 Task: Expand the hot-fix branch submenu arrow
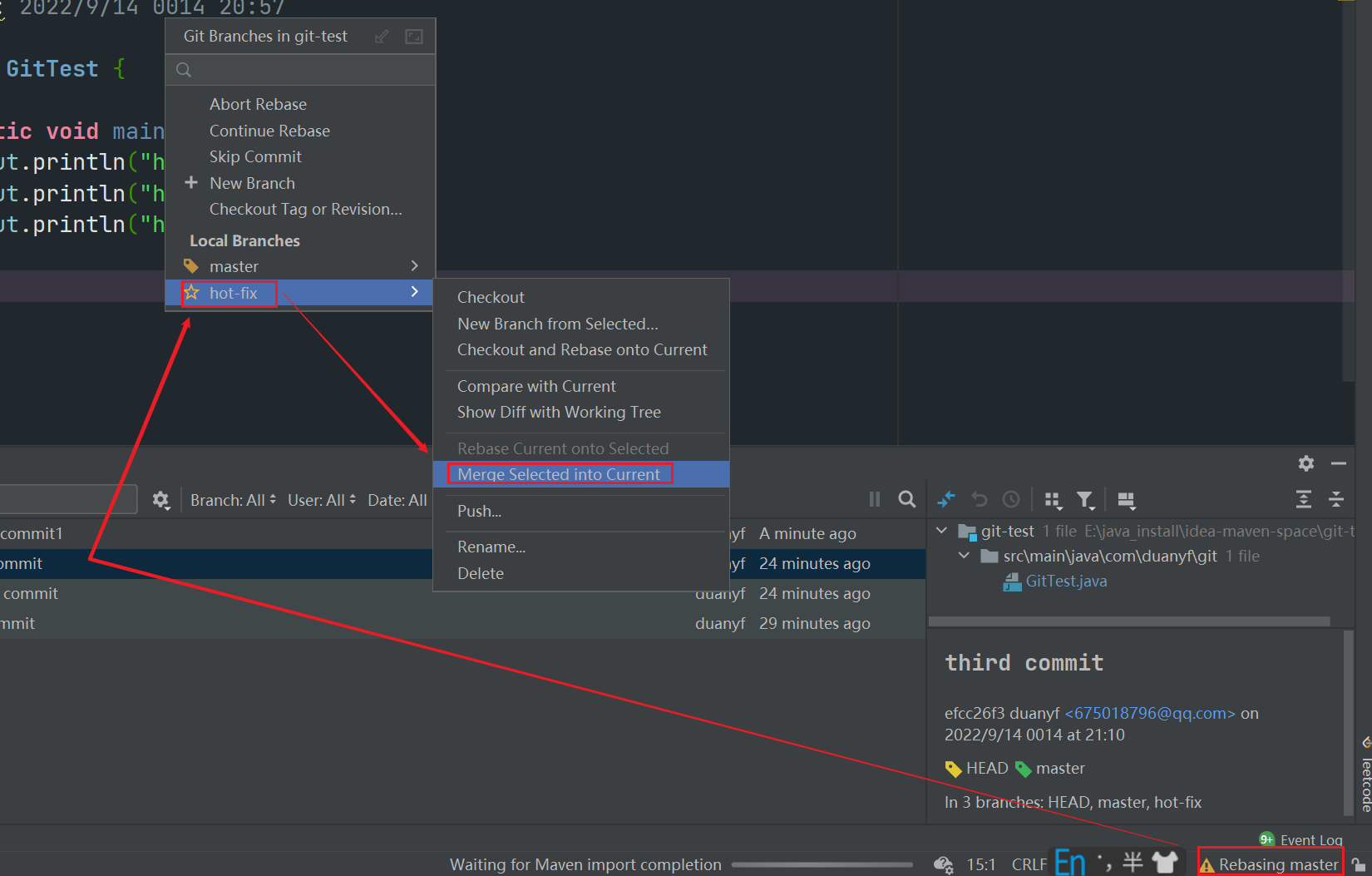[415, 292]
